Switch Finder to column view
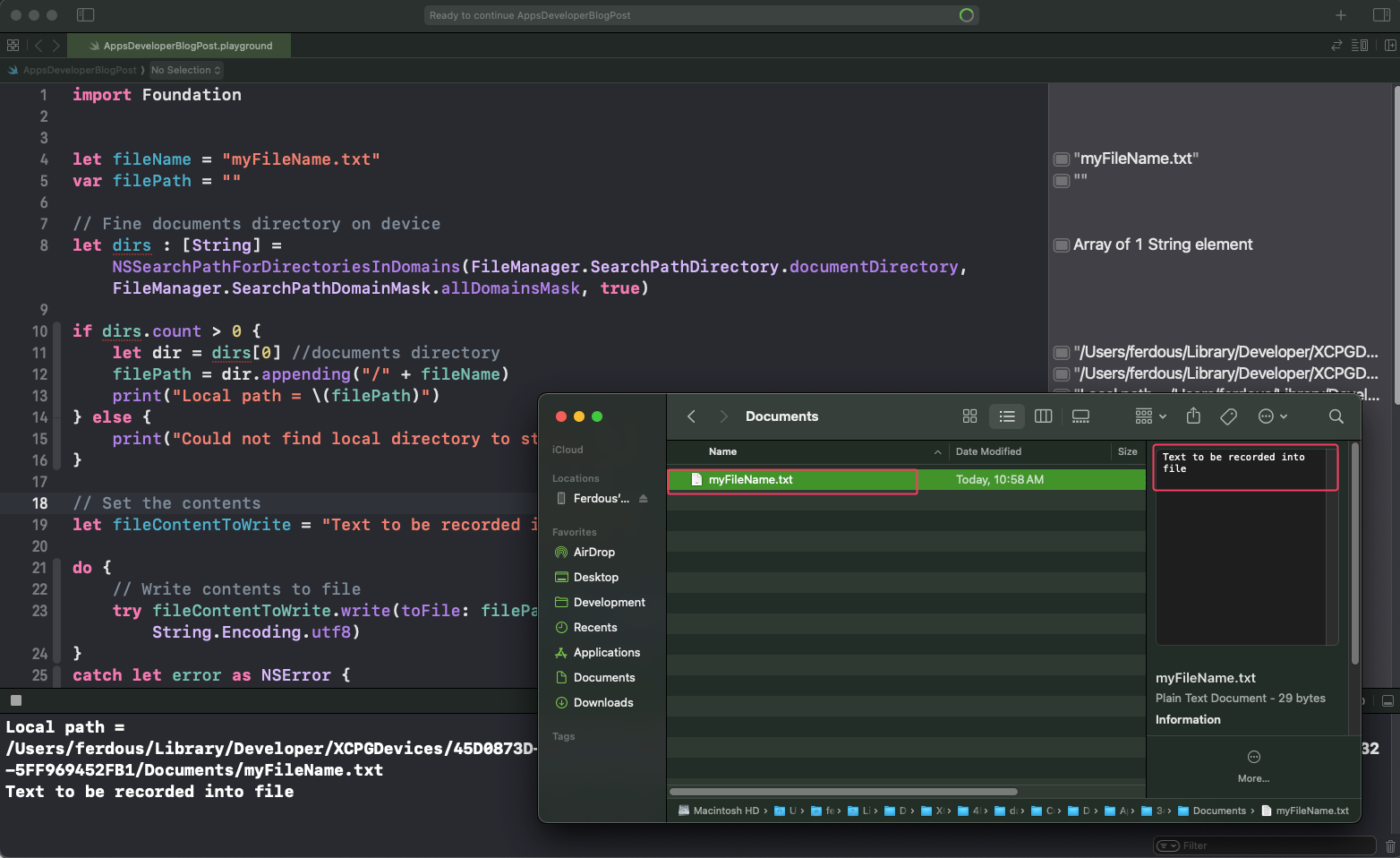 [x=1043, y=416]
